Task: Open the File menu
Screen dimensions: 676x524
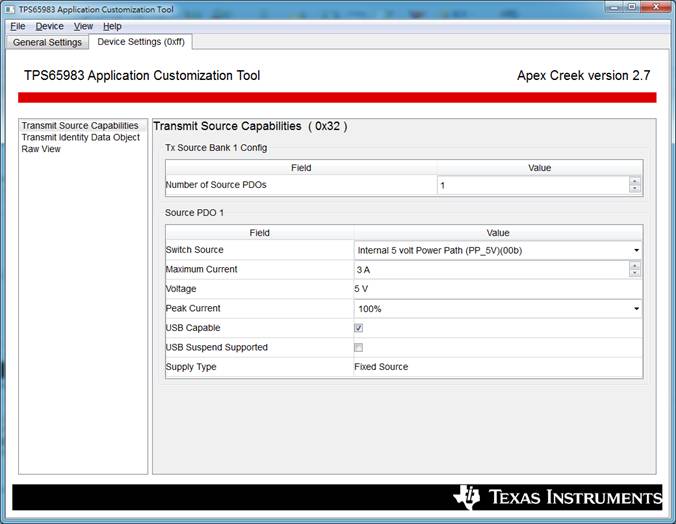Action: point(18,26)
